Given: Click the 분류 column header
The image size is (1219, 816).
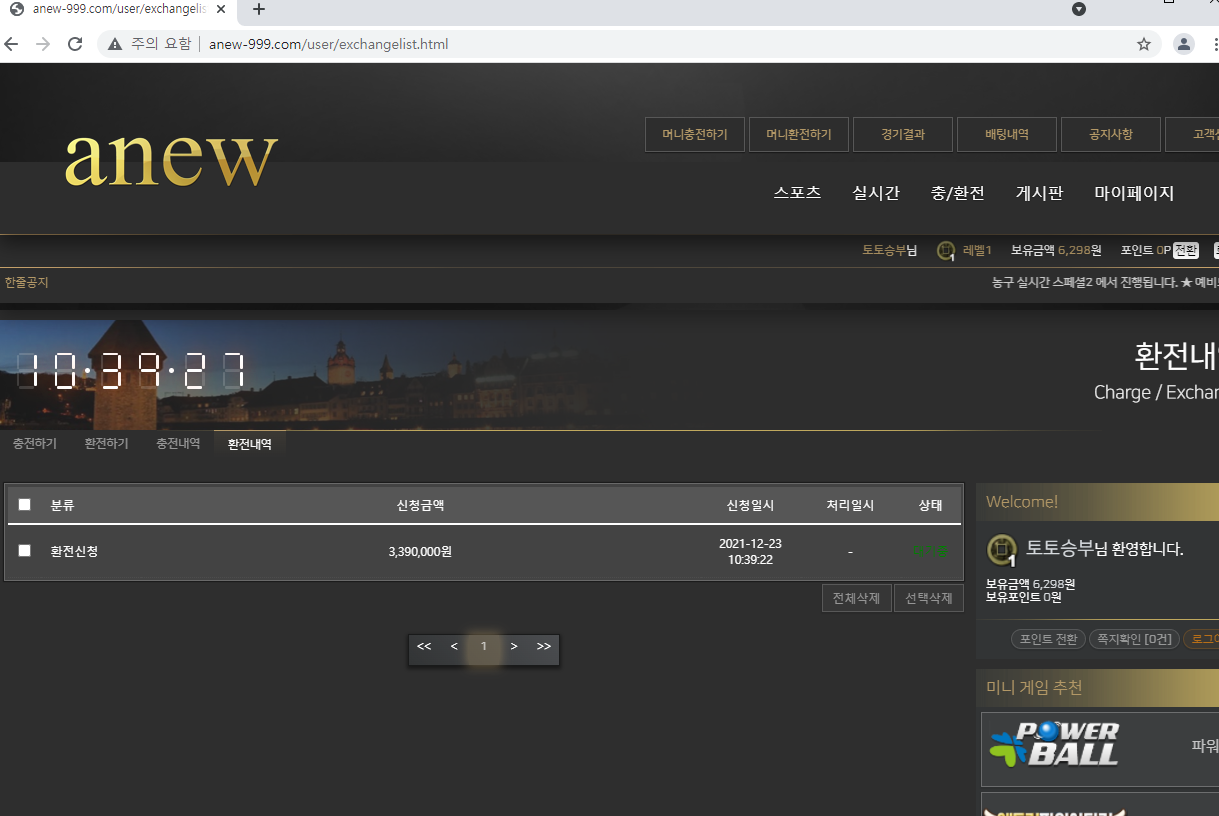Looking at the screenshot, I should pyautogui.click(x=62, y=505).
